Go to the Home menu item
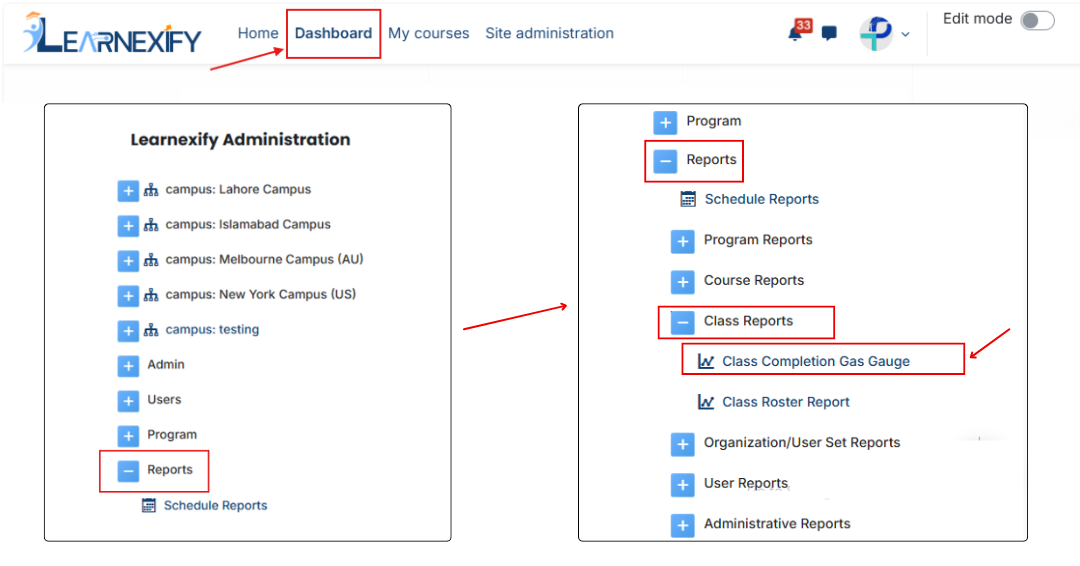This screenshot has height=566, width=1080. (x=258, y=33)
